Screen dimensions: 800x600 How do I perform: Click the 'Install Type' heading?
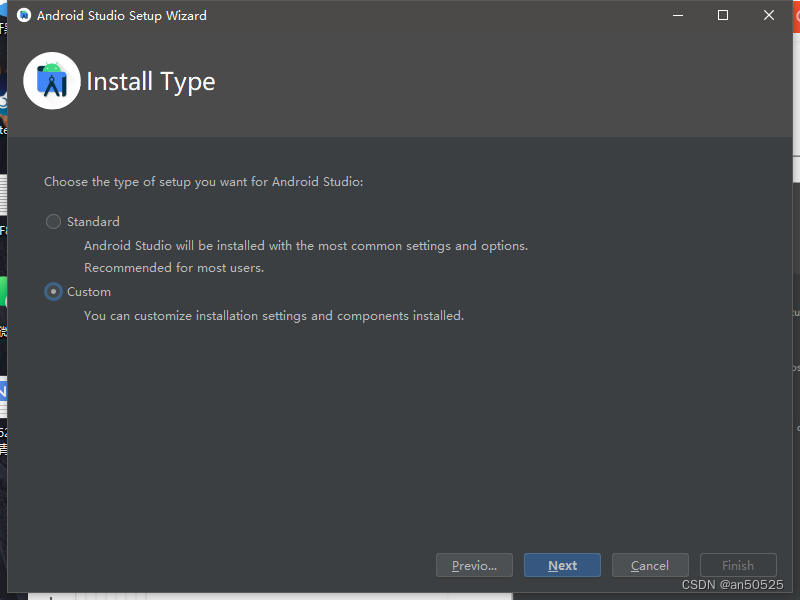tap(151, 82)
